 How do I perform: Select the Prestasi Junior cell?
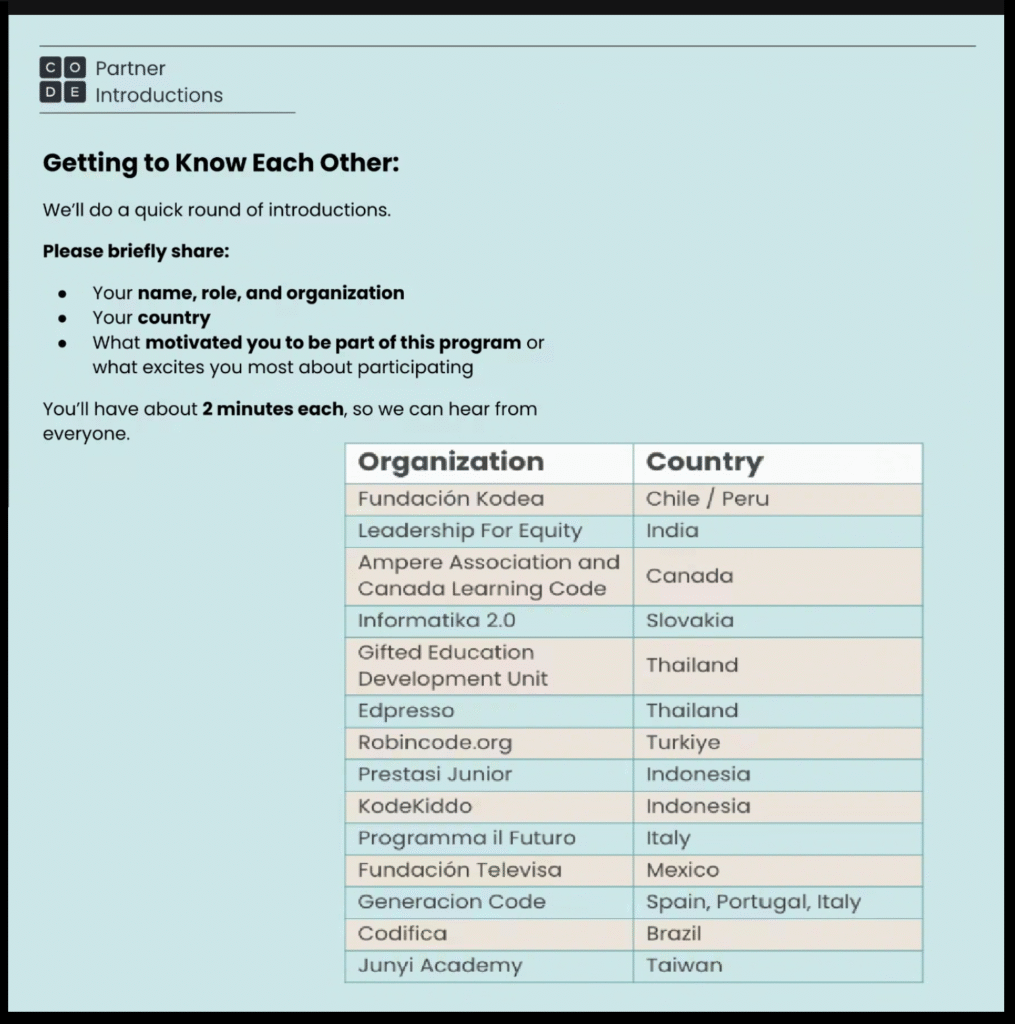tap(435, 774)
